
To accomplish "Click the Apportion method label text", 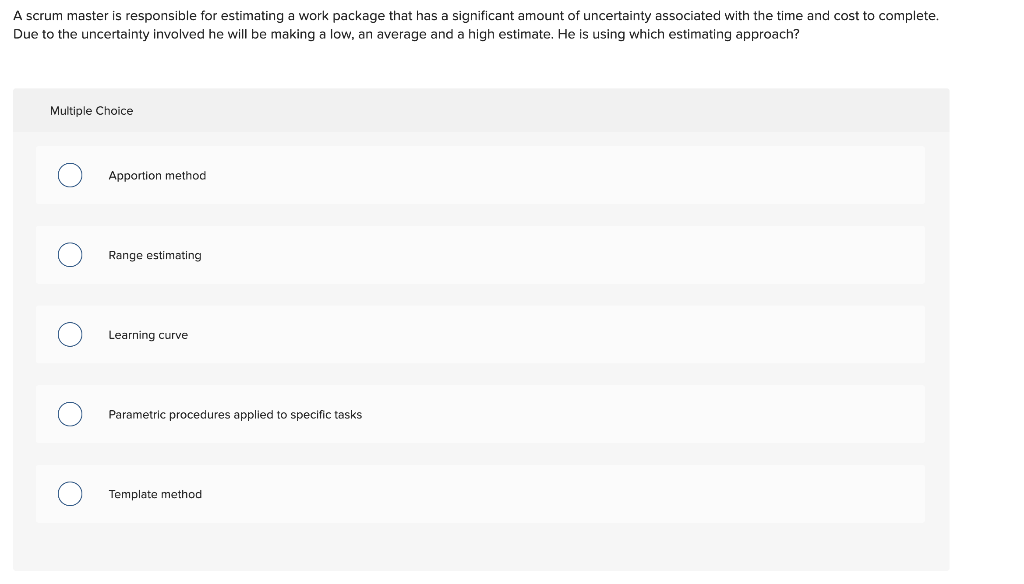I will (157, 175).
